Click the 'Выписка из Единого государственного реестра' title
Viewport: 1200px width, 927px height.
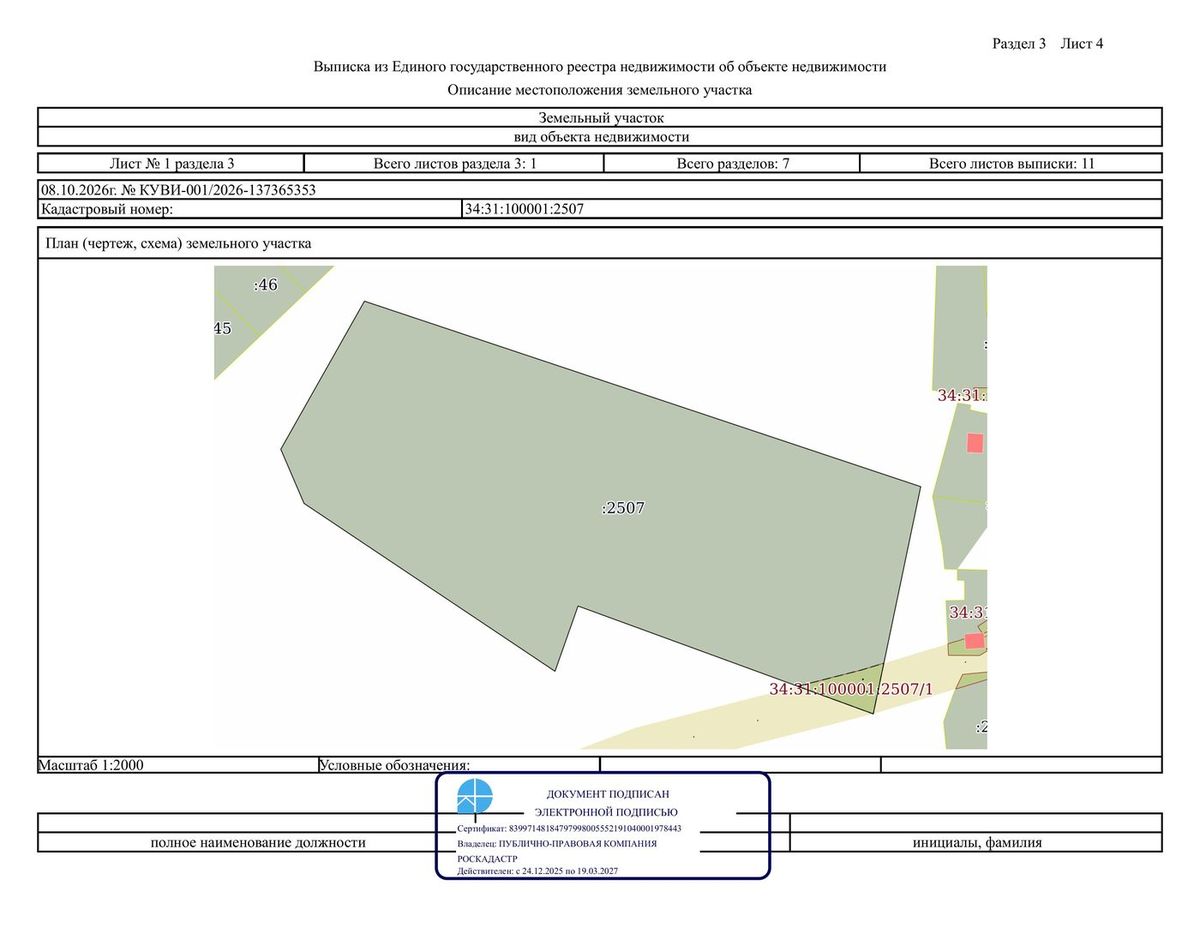(x=600, y=67)
